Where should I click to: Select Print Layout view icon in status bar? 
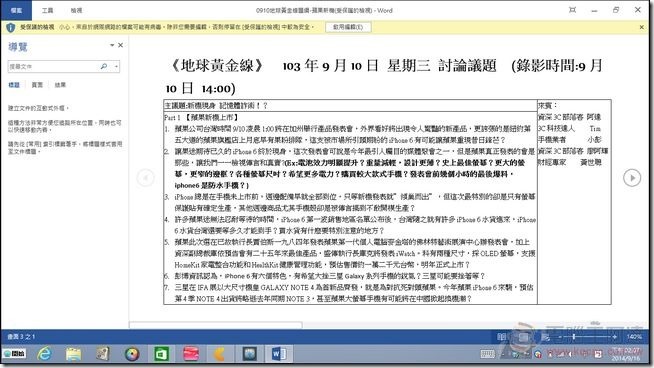click(x=523, y=336)
